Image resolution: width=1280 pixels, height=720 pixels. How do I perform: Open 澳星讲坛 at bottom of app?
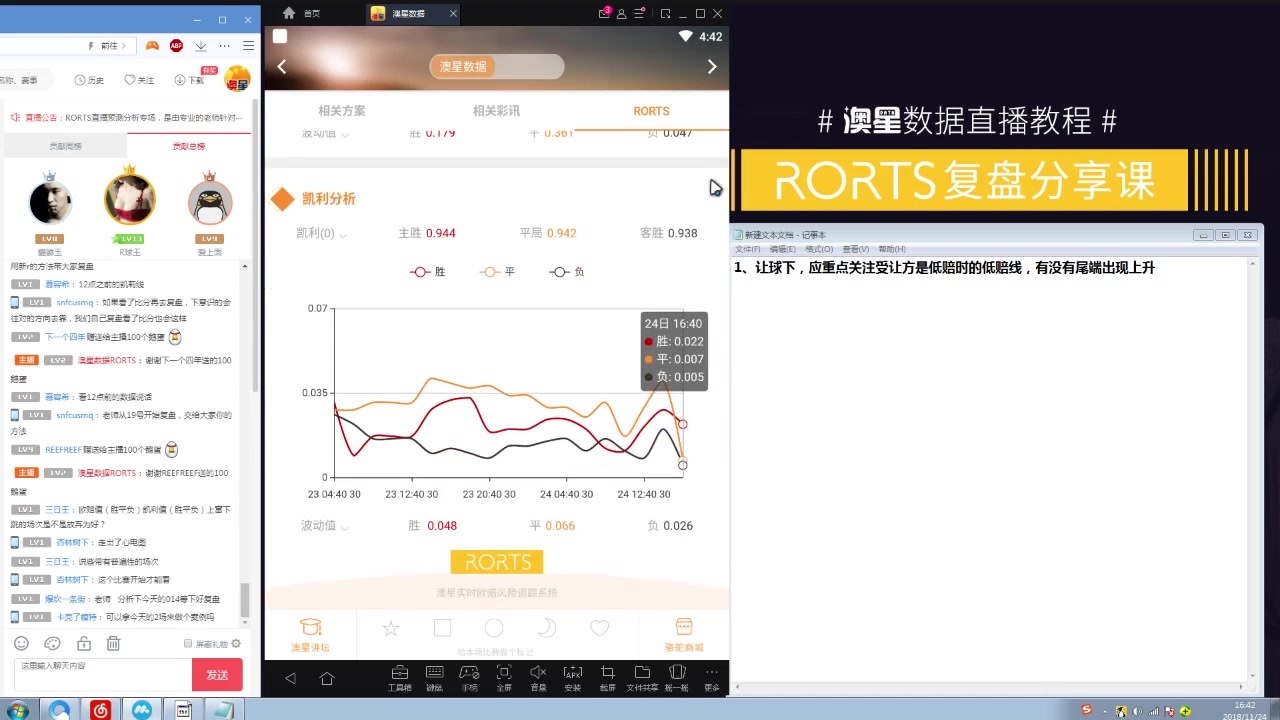tap(310, 634)
